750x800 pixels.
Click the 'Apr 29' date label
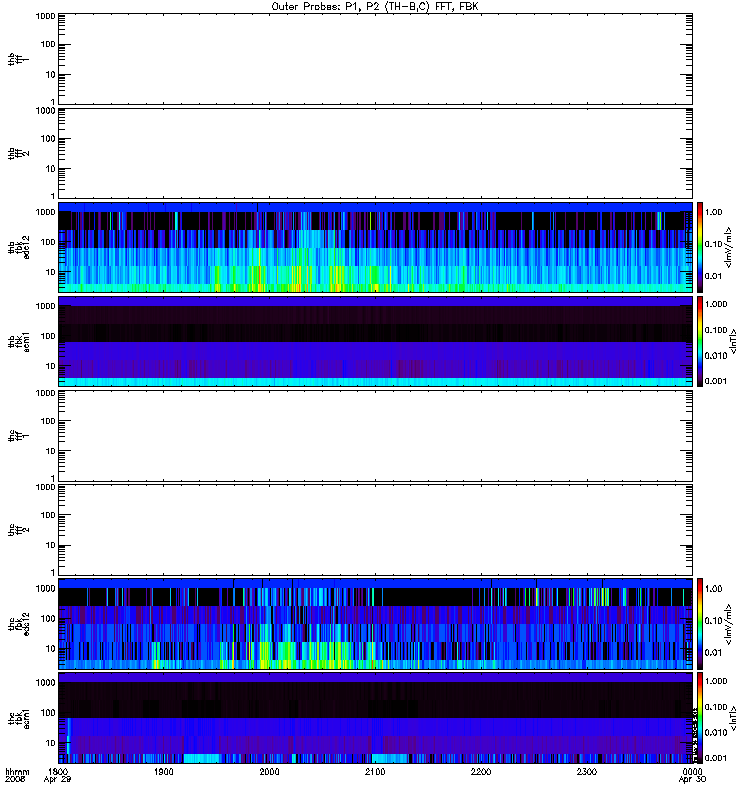[x=57, y=780]
